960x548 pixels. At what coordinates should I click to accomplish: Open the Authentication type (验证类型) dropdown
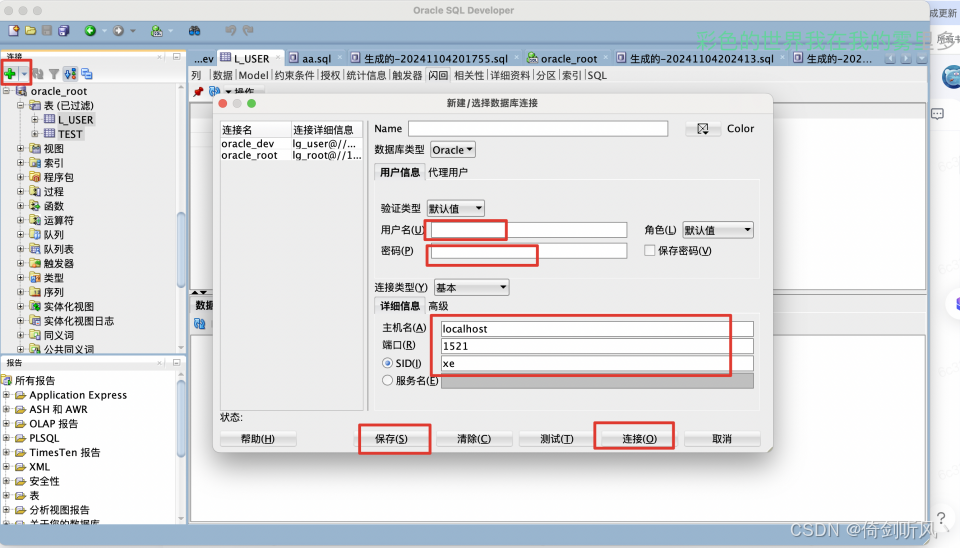[x=456, y=209]
